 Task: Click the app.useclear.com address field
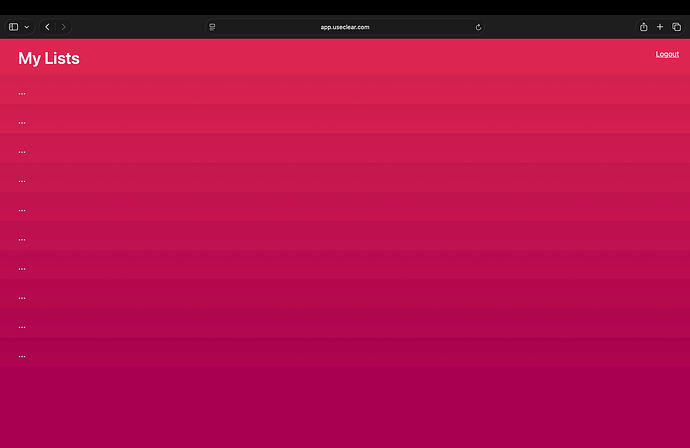(x=345, y=27)
